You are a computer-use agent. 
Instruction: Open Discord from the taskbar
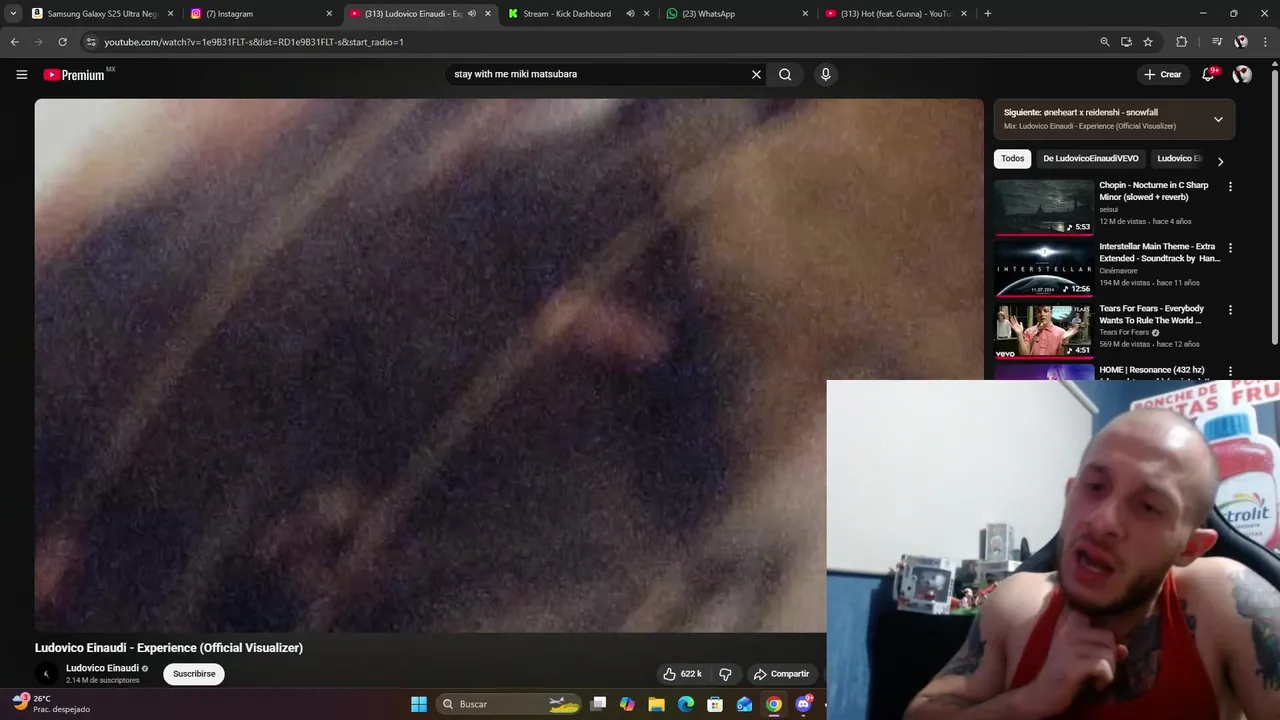click(x=803, y=704)
